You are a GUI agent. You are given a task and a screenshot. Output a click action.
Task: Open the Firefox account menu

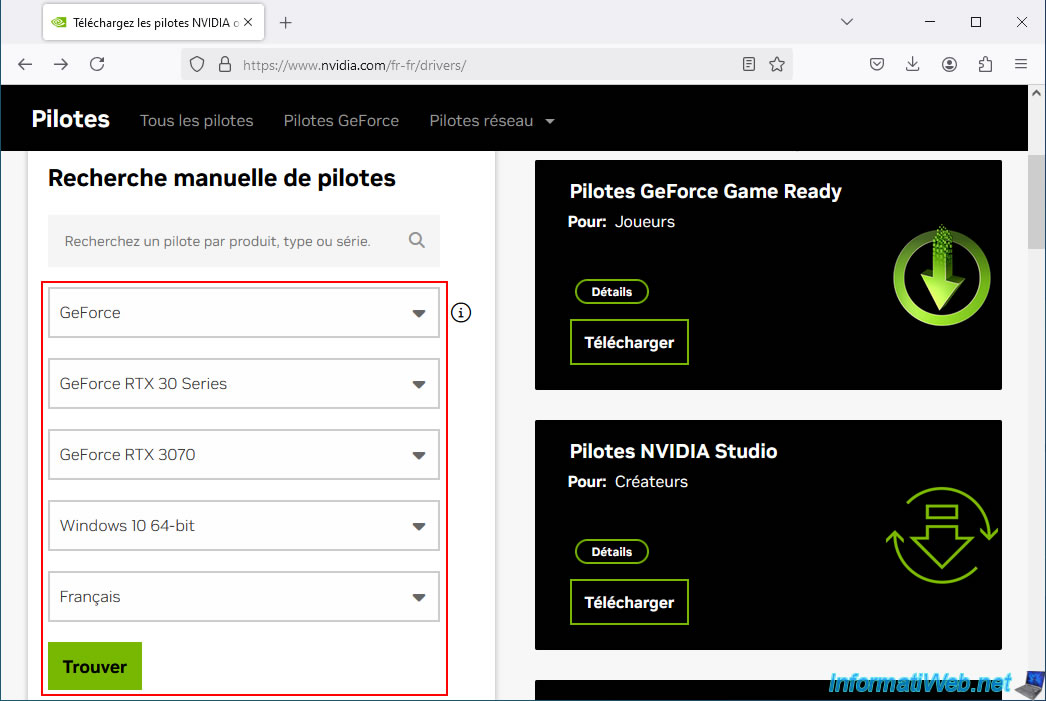coord(949,65)
